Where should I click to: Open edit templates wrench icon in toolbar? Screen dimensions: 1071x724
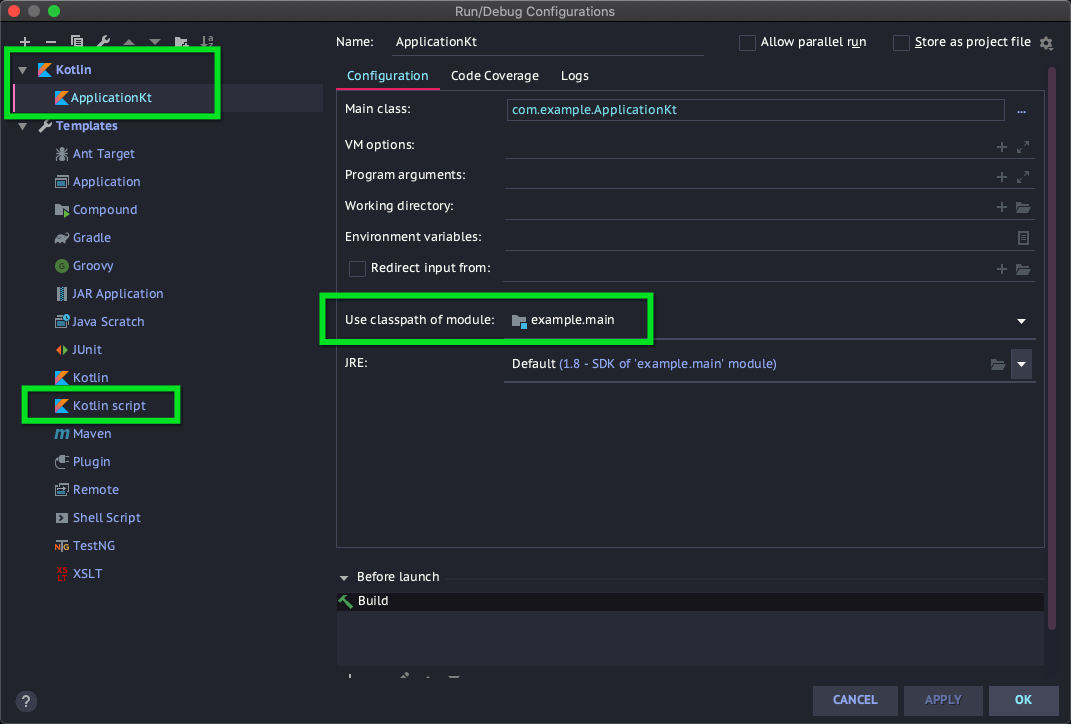click(x=103, y=42)
